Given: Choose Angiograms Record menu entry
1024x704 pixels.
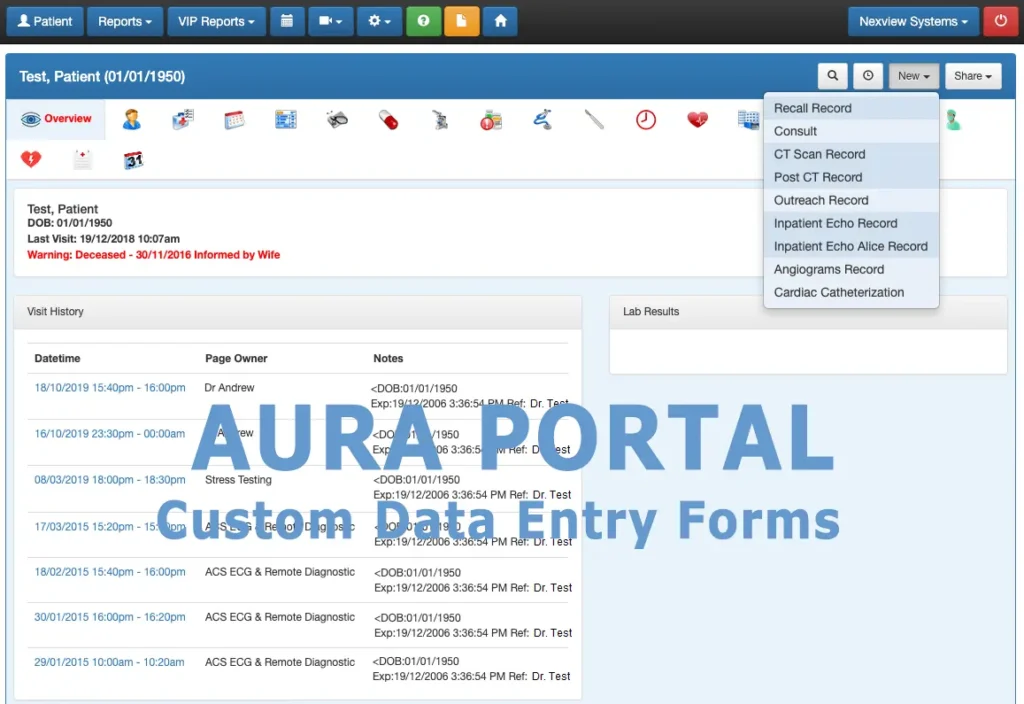Looking at the screenshot, I should [851, 270].
